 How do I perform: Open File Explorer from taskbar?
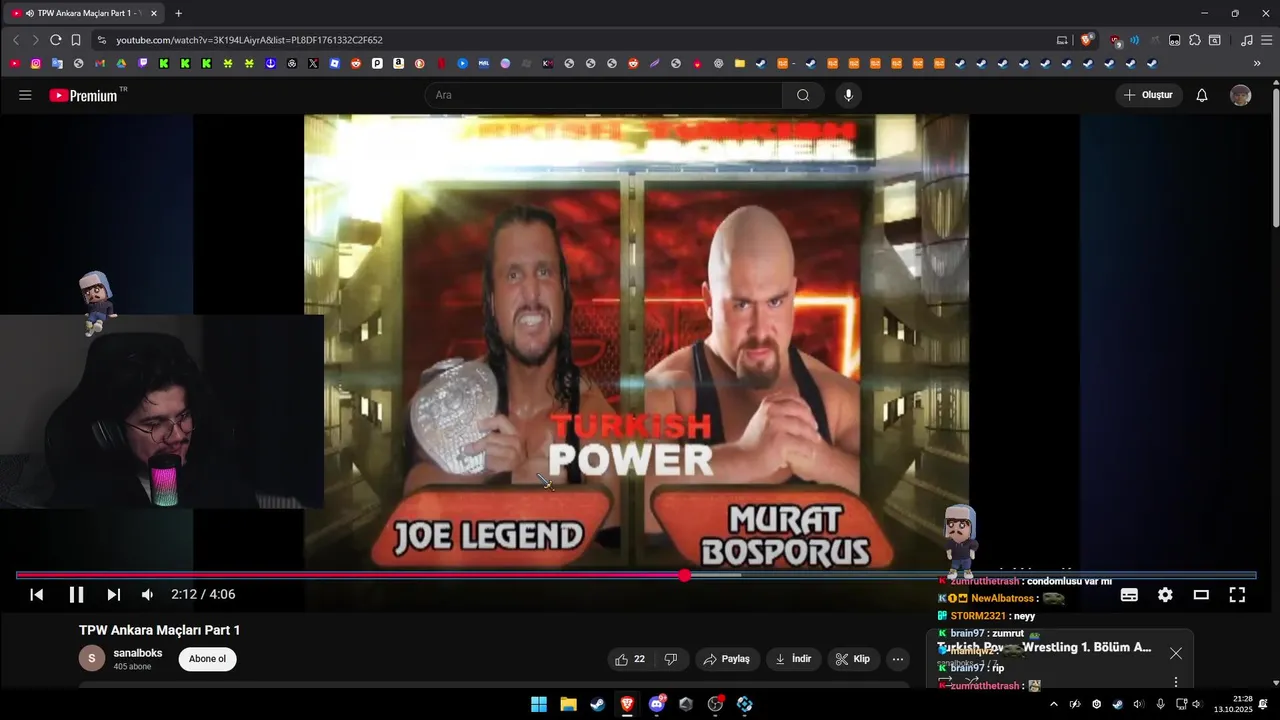(568, 704)
